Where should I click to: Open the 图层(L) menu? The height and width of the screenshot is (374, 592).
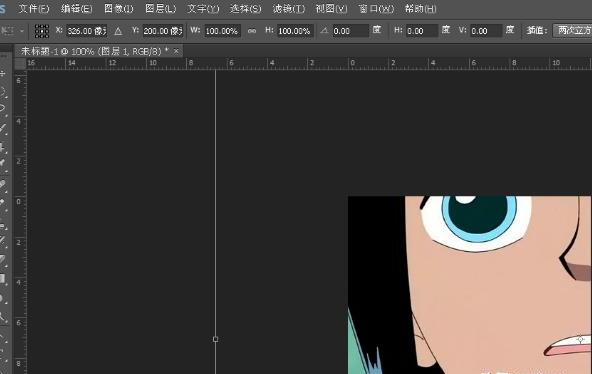pos(160,8)
